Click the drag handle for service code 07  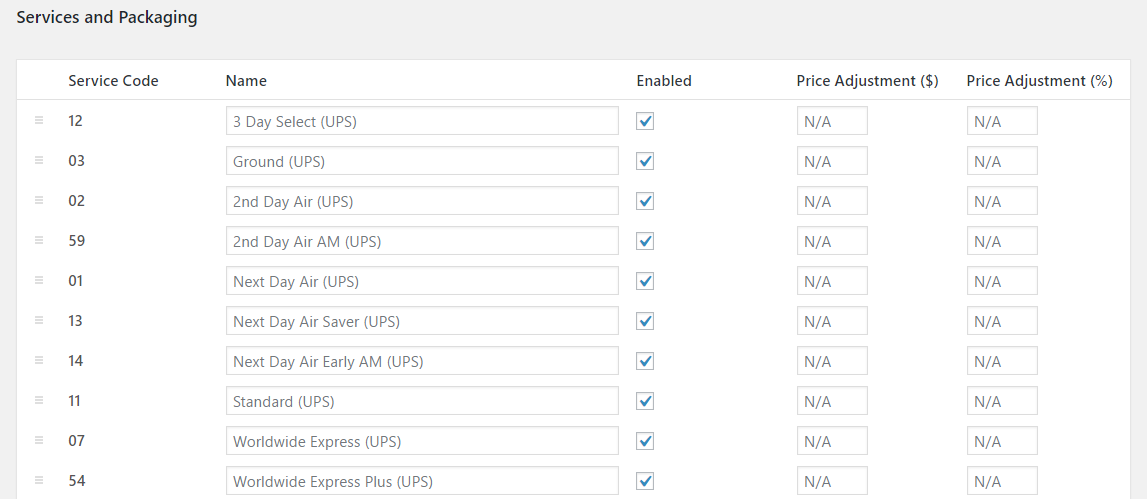tap(40, 440)
